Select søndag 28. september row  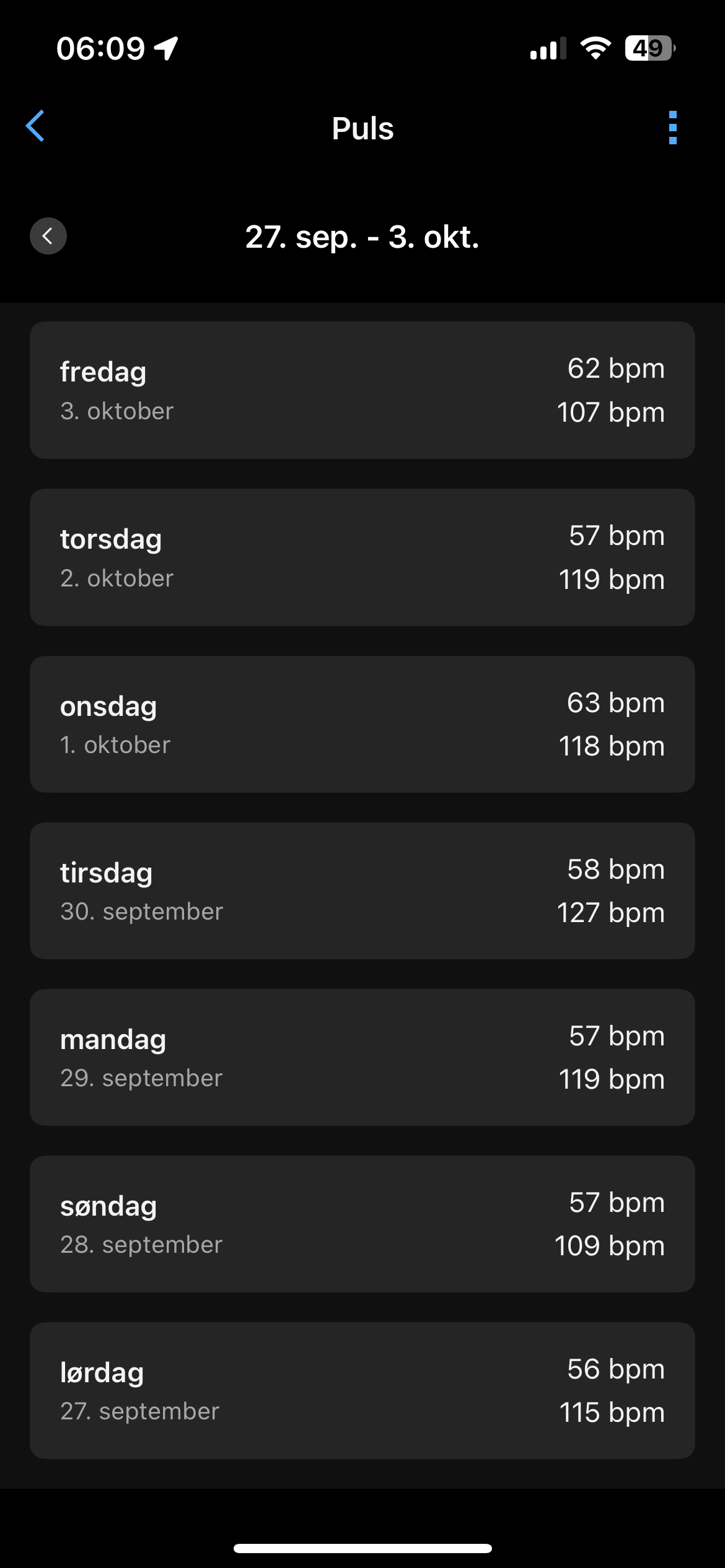[x=362, y=1224]
